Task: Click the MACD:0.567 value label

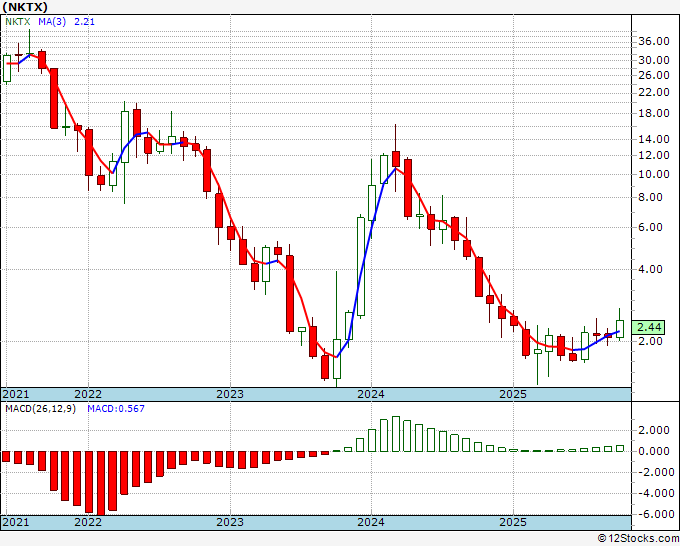Action: (x=116, y=409)
